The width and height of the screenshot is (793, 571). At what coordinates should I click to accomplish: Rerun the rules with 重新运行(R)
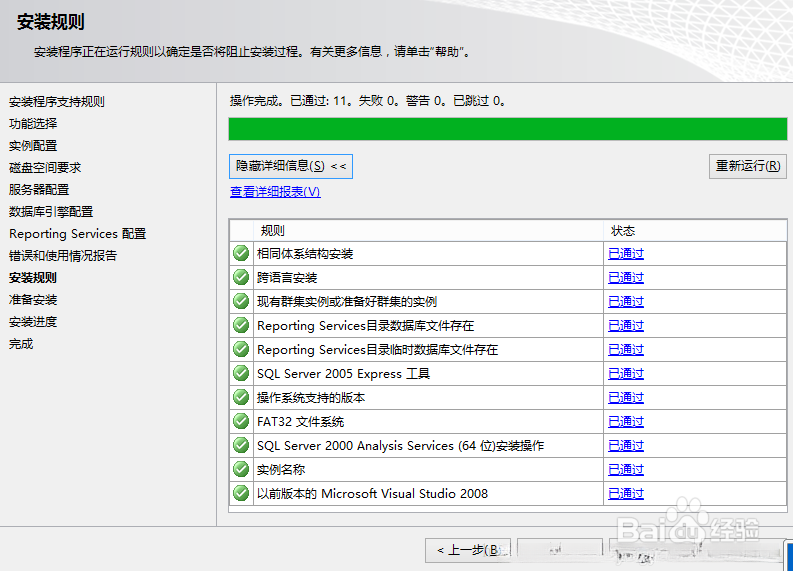point(747,166)
